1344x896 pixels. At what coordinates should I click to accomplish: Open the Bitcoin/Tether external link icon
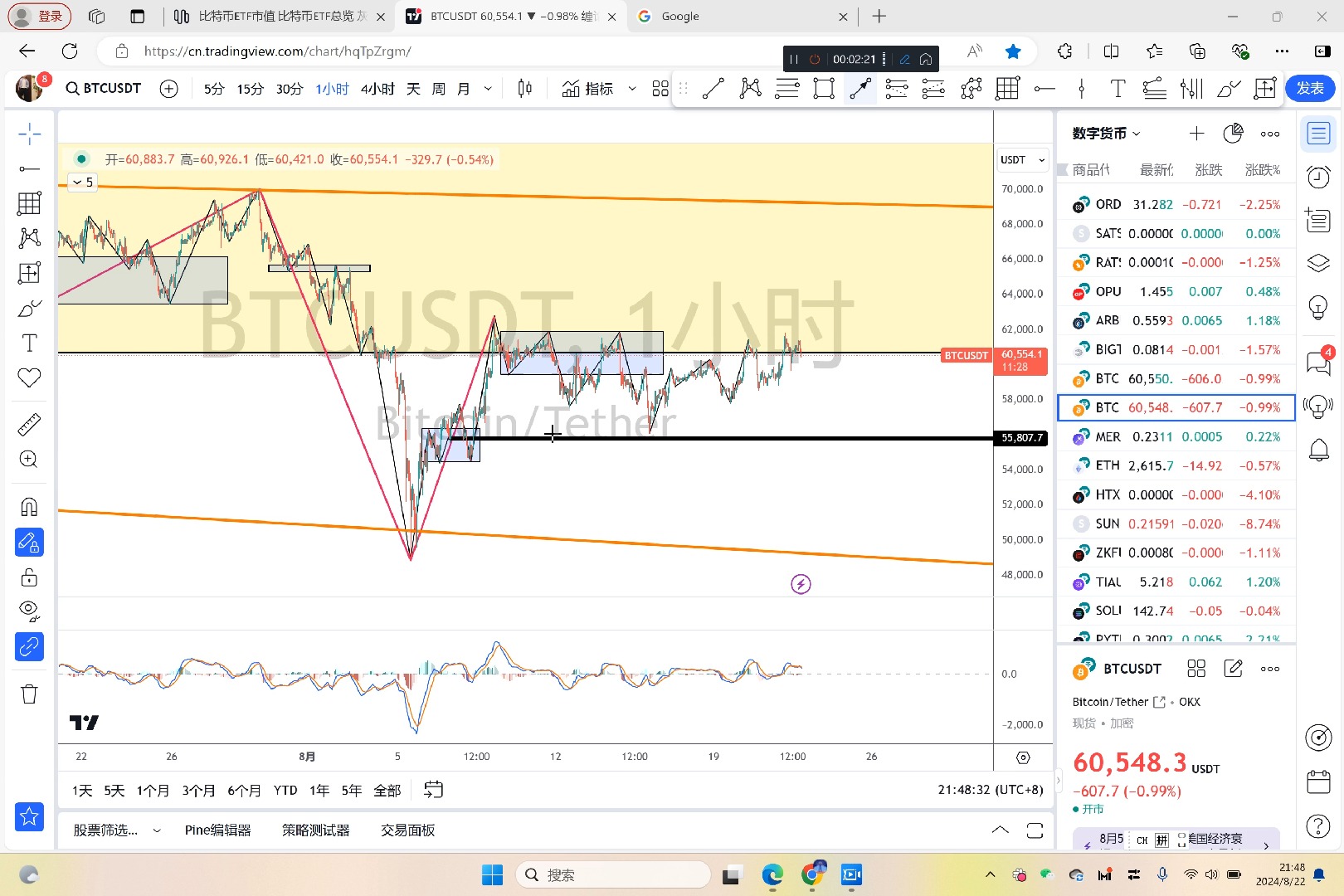pyautogui.click(x=1159, y=702)
